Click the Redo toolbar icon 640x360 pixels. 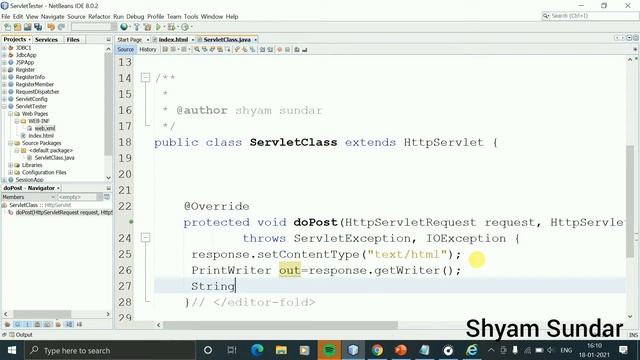coord(61,27)
